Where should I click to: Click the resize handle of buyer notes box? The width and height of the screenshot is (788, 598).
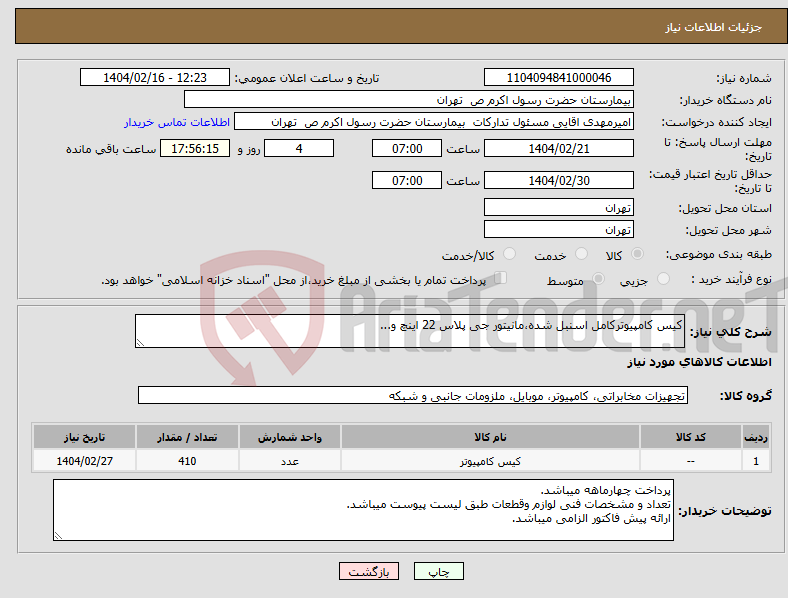coord(58,536)
